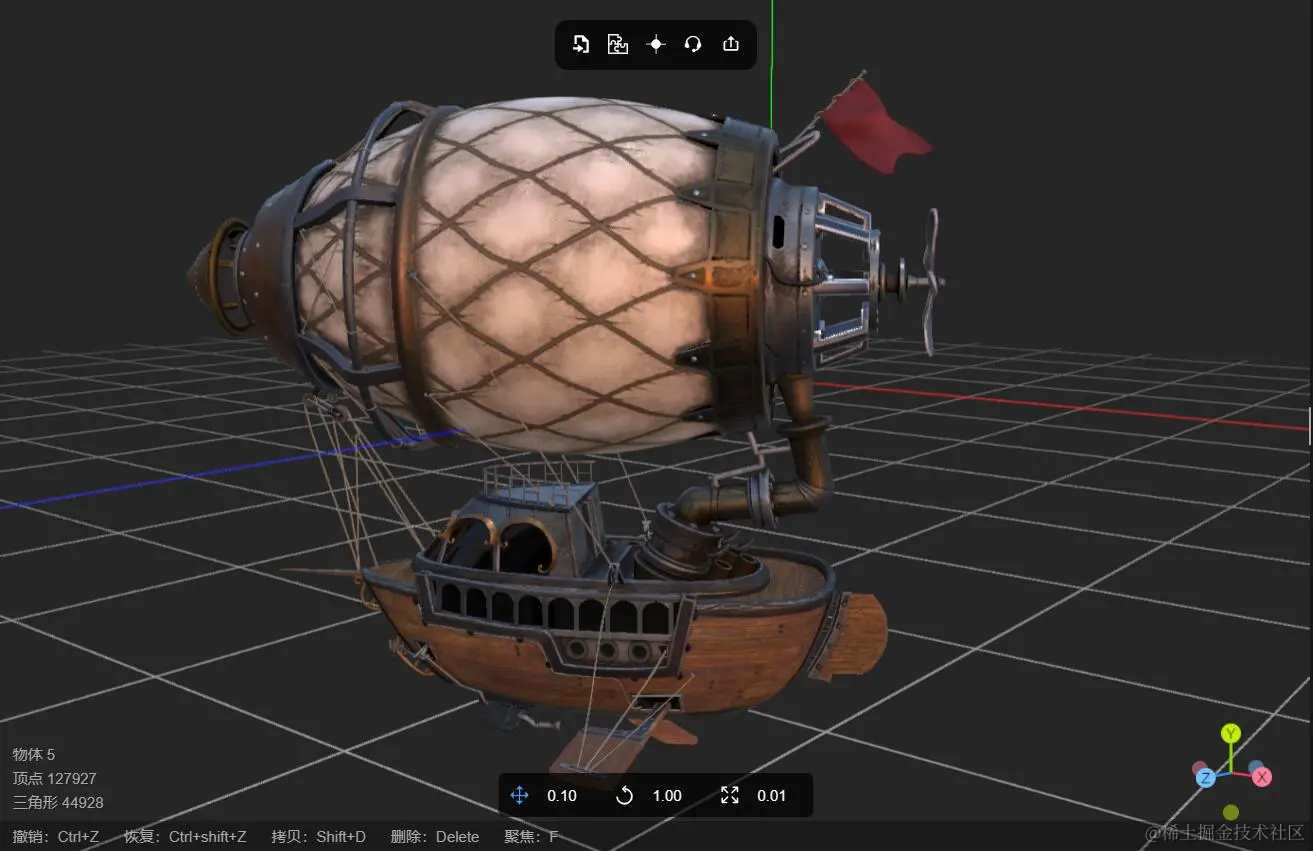Click the "拷贝: Shift+D" copy hint
Image resolution: width=1313 pixels, height=851 pixels.
[319, 837]
